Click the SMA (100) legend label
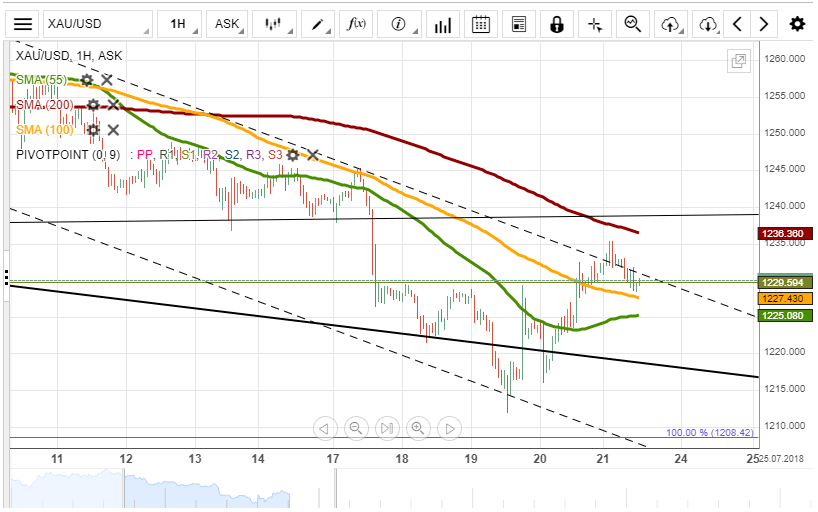Viewport: 818px width, 512px height. click(44, 129)
